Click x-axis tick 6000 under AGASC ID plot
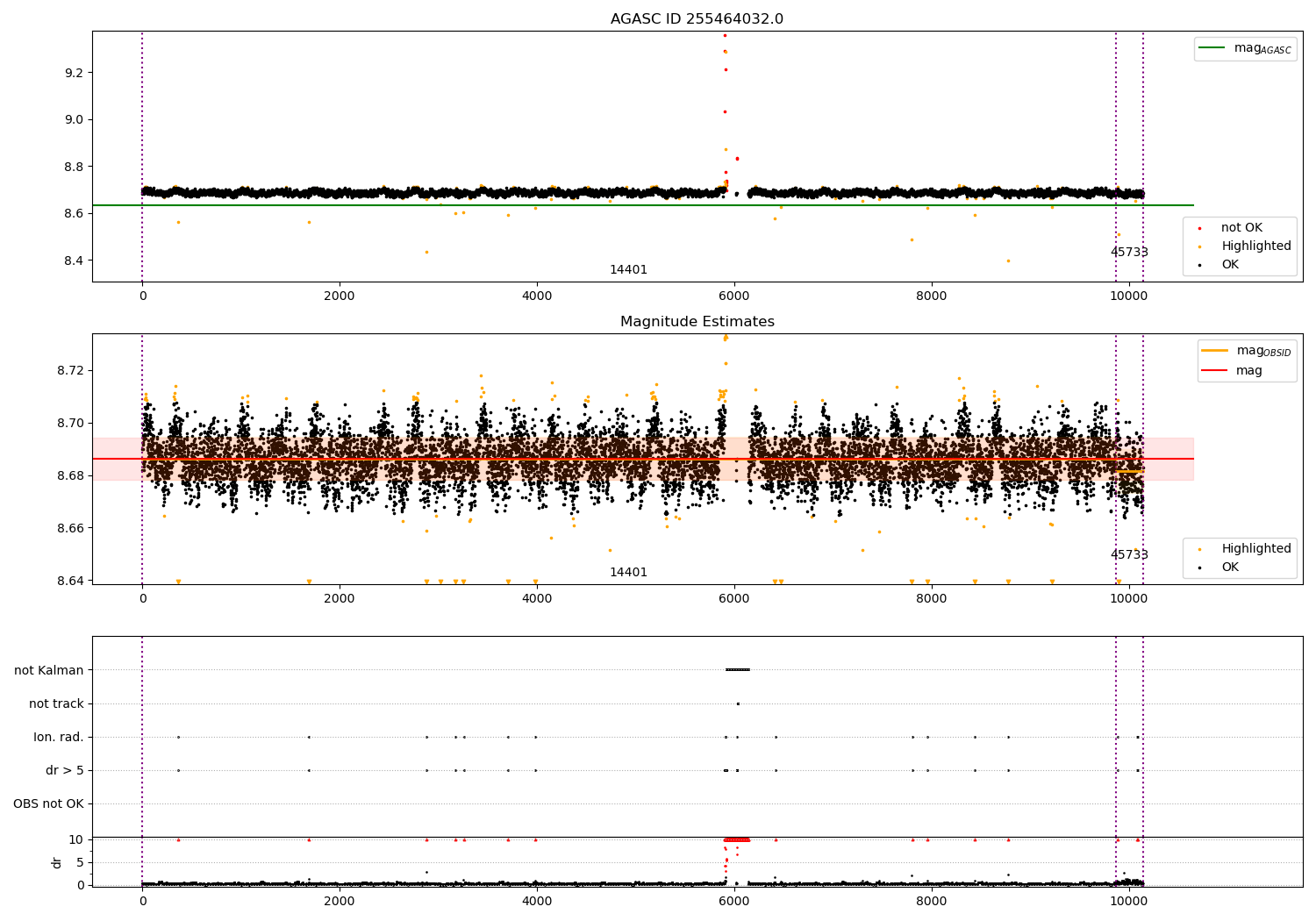This screenshot has height=921, width=1316. tap(734, 296)
